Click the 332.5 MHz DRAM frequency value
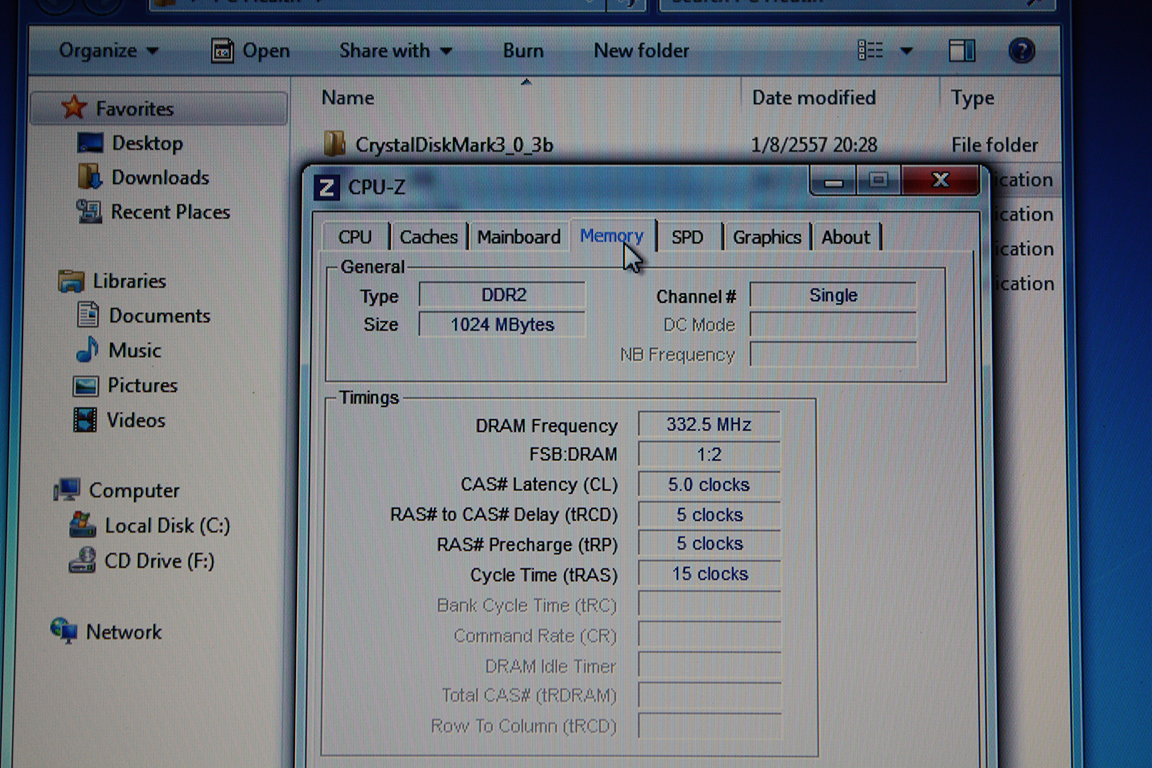Image resolution: width=1152 pixels, height=768 pixels. tap(709, 425)
